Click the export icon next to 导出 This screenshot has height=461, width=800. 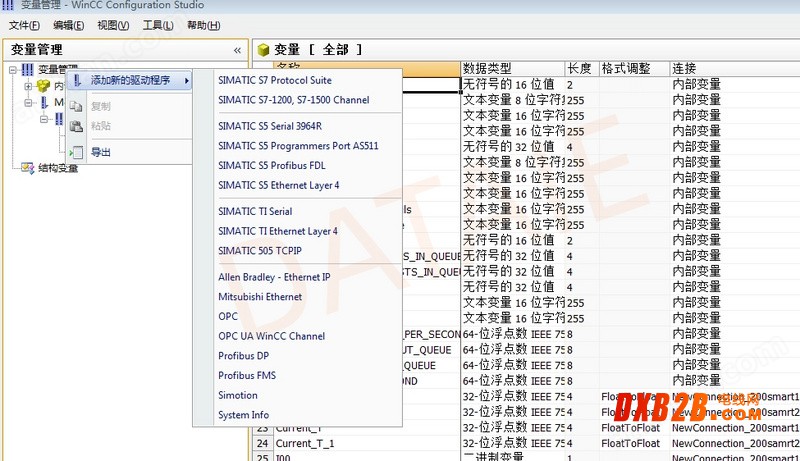pyautogui.click(x=76, y=152)
